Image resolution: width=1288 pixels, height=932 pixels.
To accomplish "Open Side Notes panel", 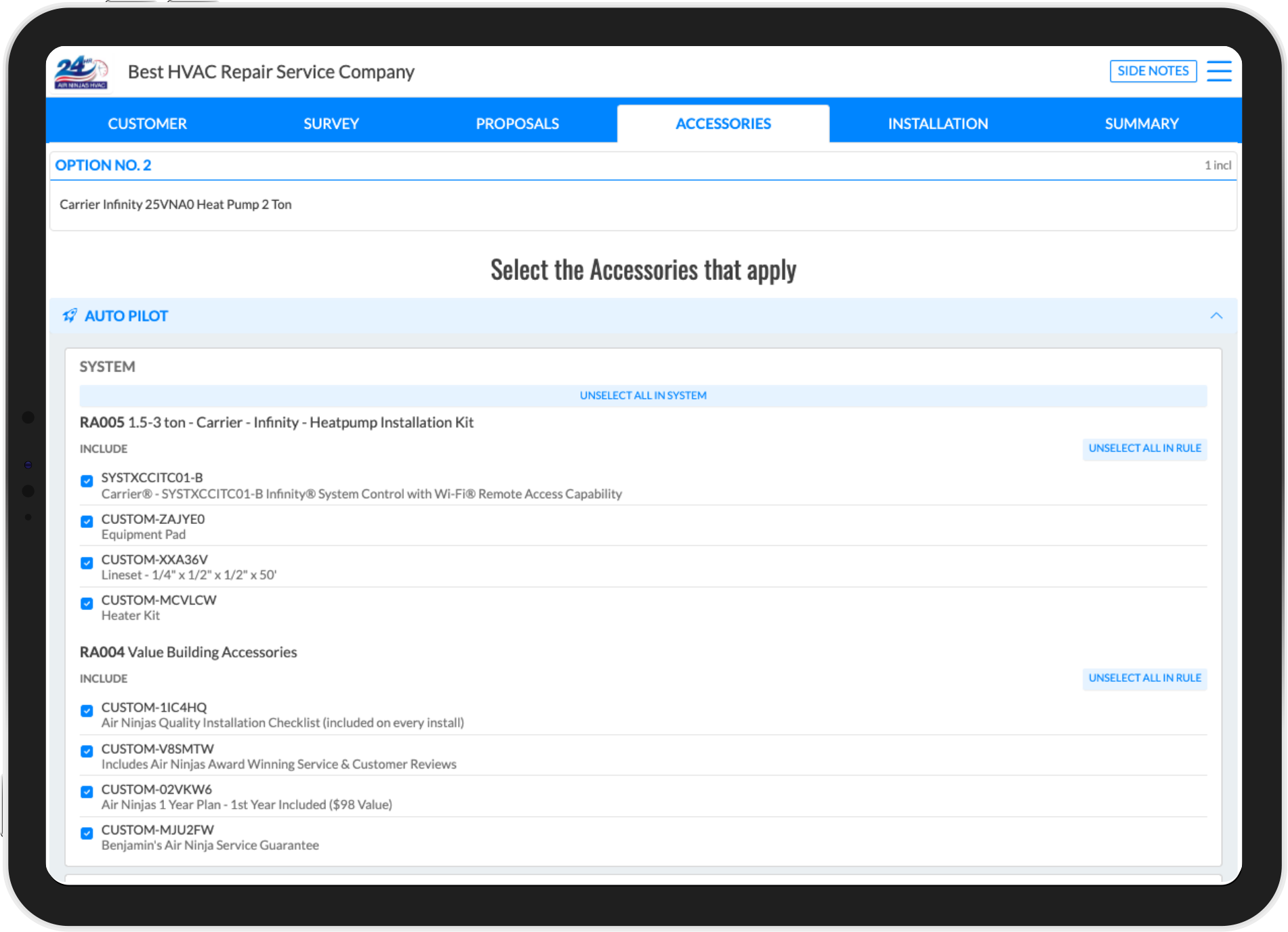I will (x=1153, y=71).
